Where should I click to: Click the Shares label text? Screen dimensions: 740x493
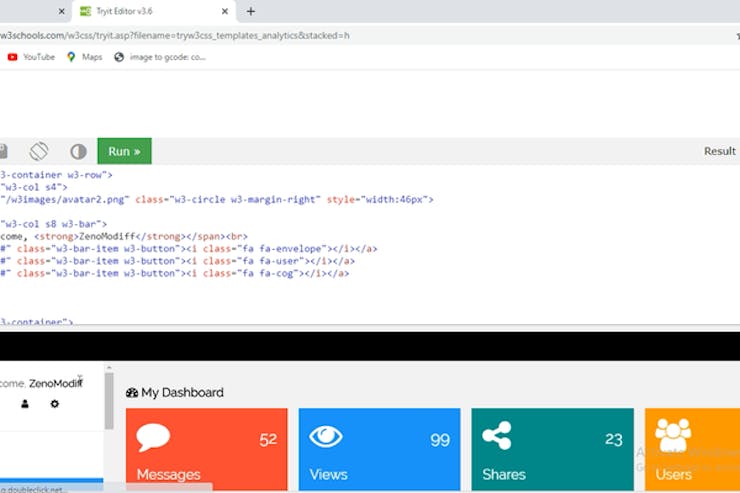coord(504,474)
